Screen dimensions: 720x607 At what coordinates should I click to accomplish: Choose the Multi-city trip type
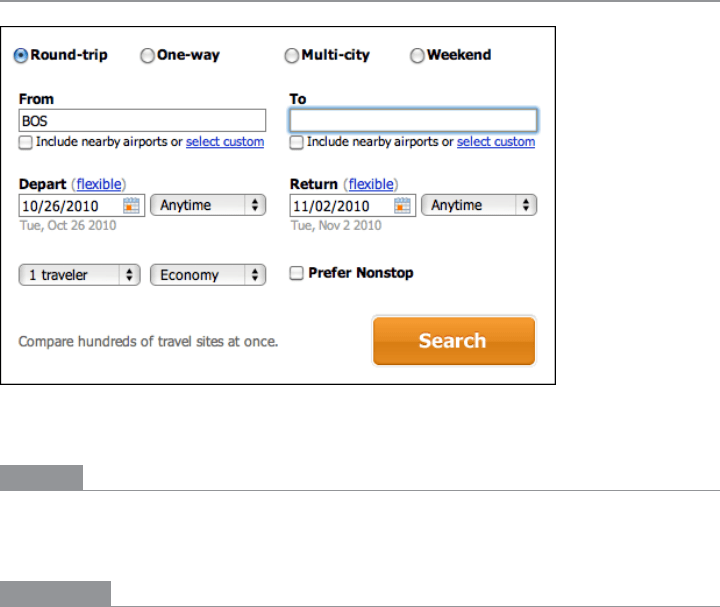tap(292, 56)
